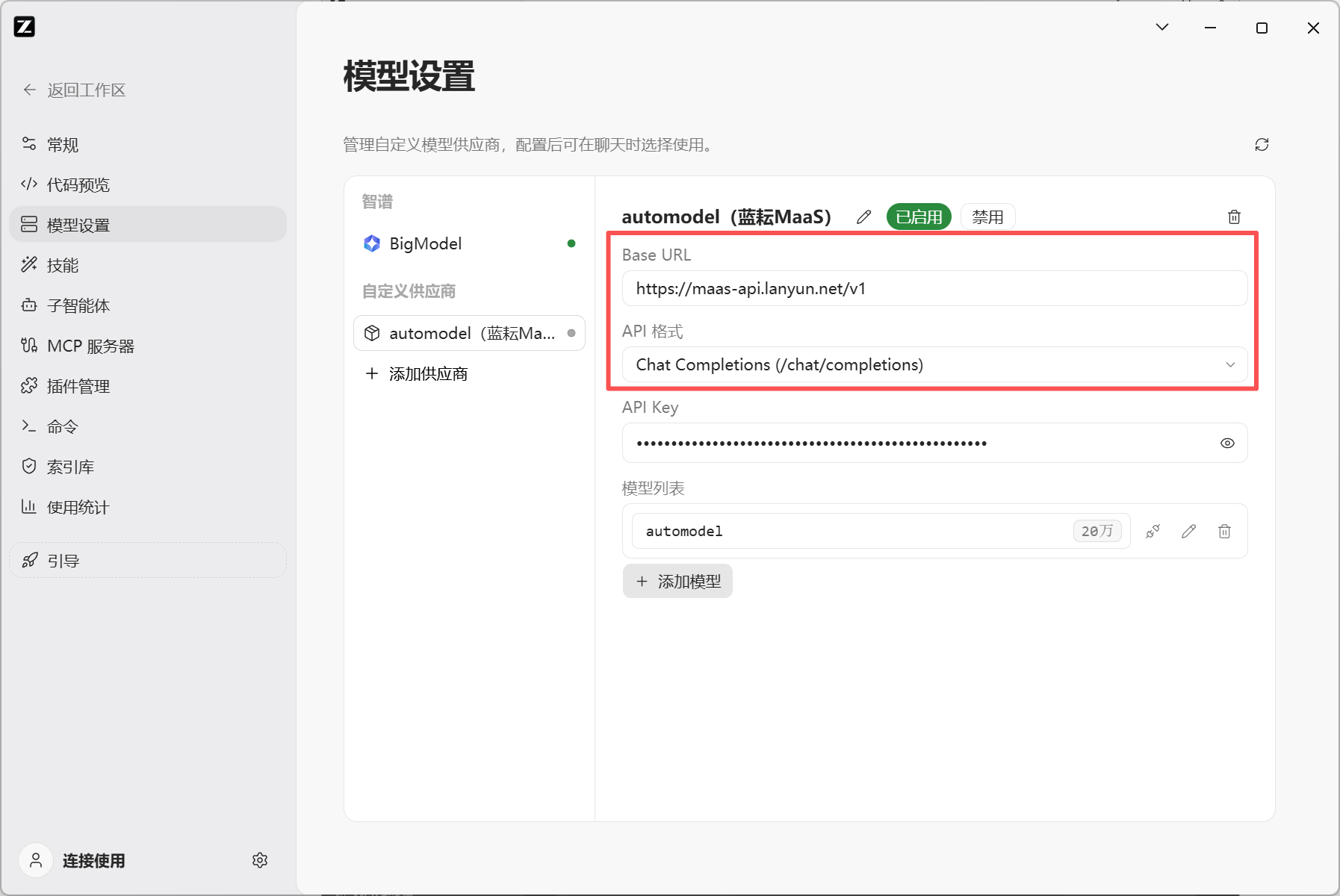Click the 引导 rocket icon
The height and width of the screenshot is (896, 1340).
coord(29,560)
